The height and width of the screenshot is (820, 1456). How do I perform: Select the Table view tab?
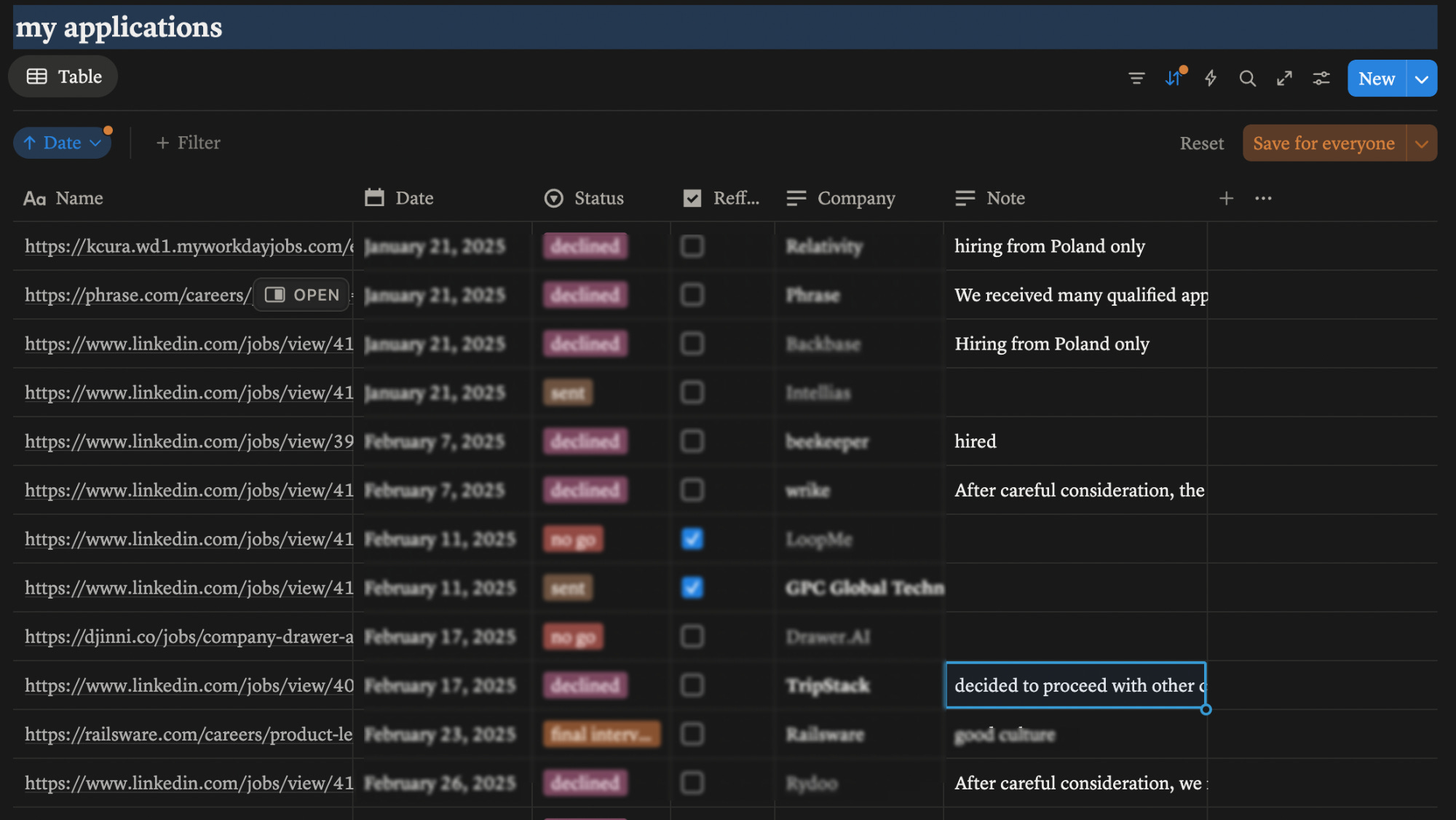coord(64,76)
